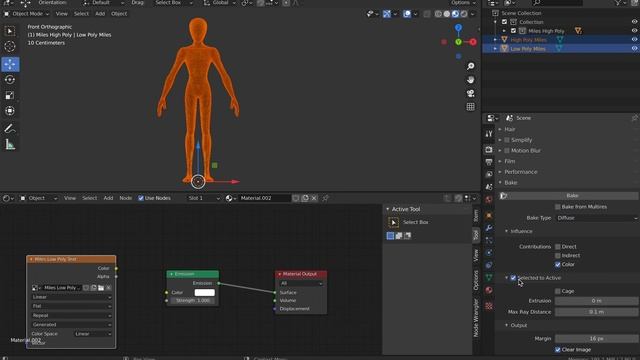The image size is (640, 360).
Task: Toggle Color contribution checkbox
Action: click(558, 264)
